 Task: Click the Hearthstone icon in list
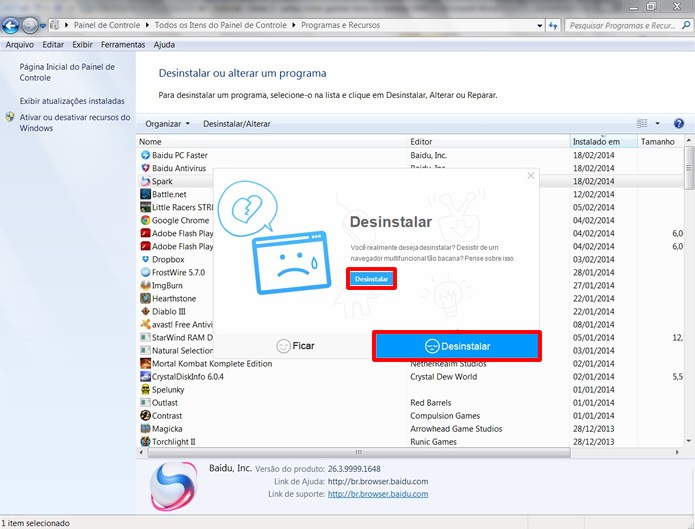[x=145, y=298]
